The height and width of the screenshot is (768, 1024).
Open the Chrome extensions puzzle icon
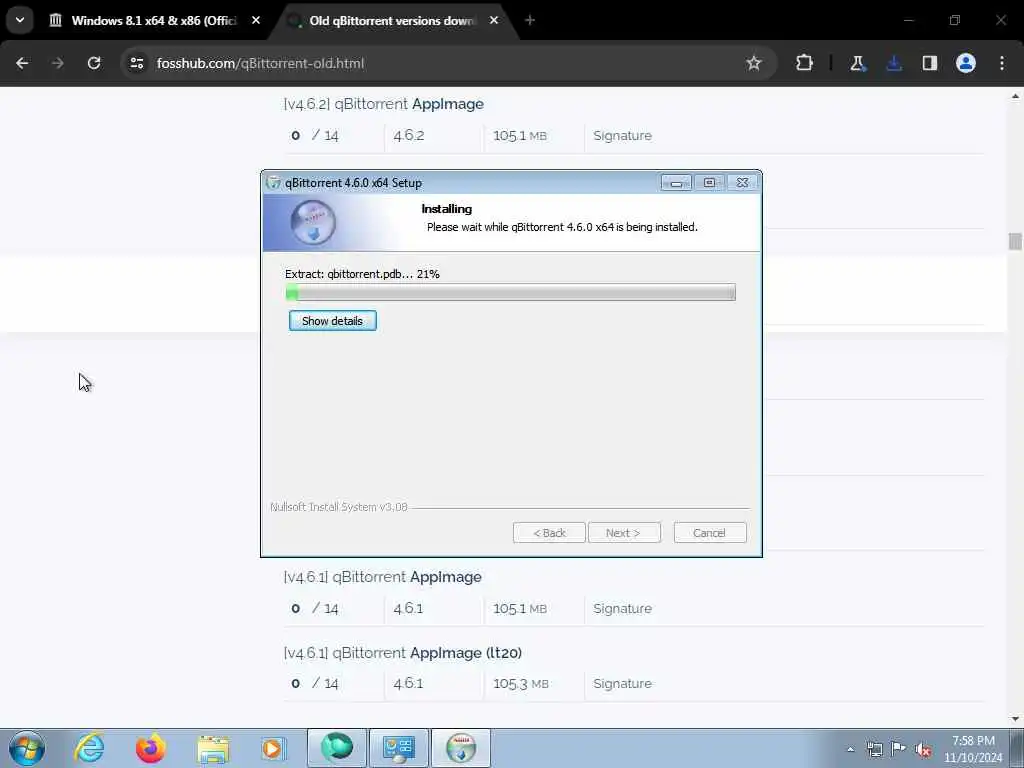[x=805, y=63]
